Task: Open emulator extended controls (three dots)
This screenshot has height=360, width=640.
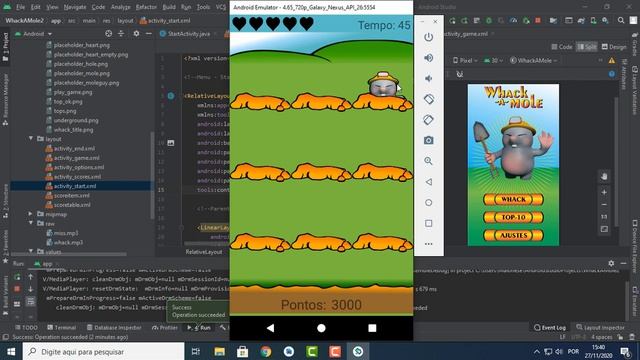Action: [x=428, y=244]
